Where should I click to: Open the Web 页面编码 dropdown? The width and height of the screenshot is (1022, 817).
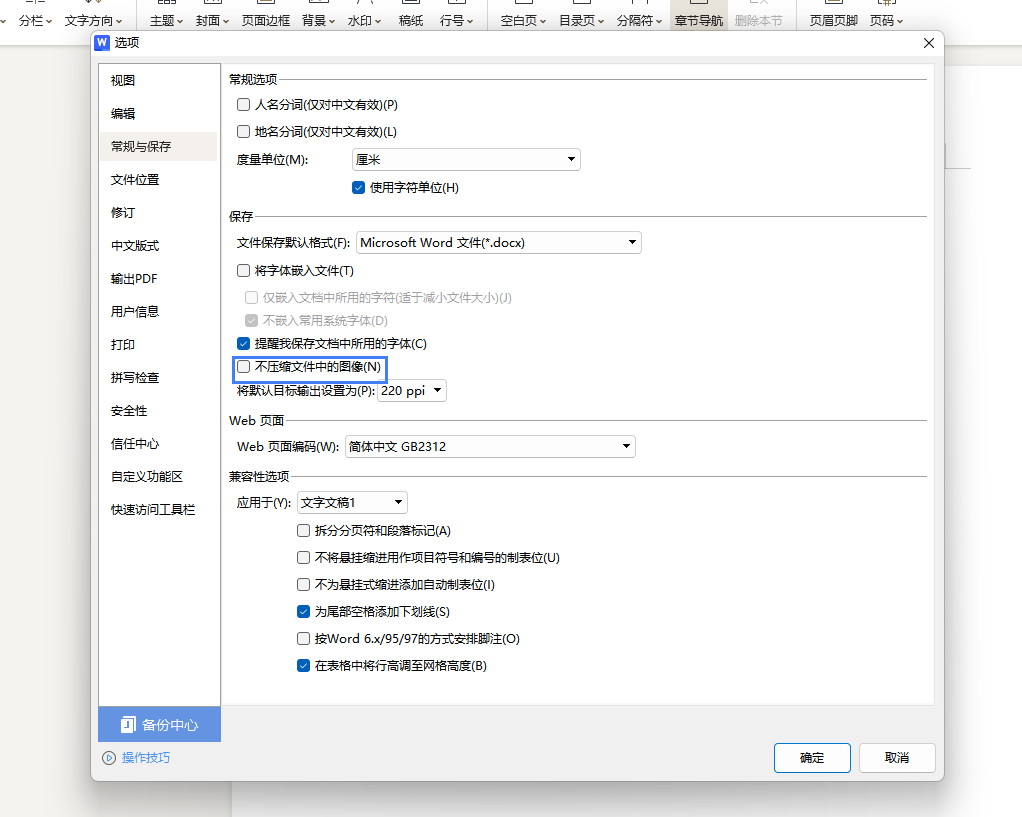[490, 447]
